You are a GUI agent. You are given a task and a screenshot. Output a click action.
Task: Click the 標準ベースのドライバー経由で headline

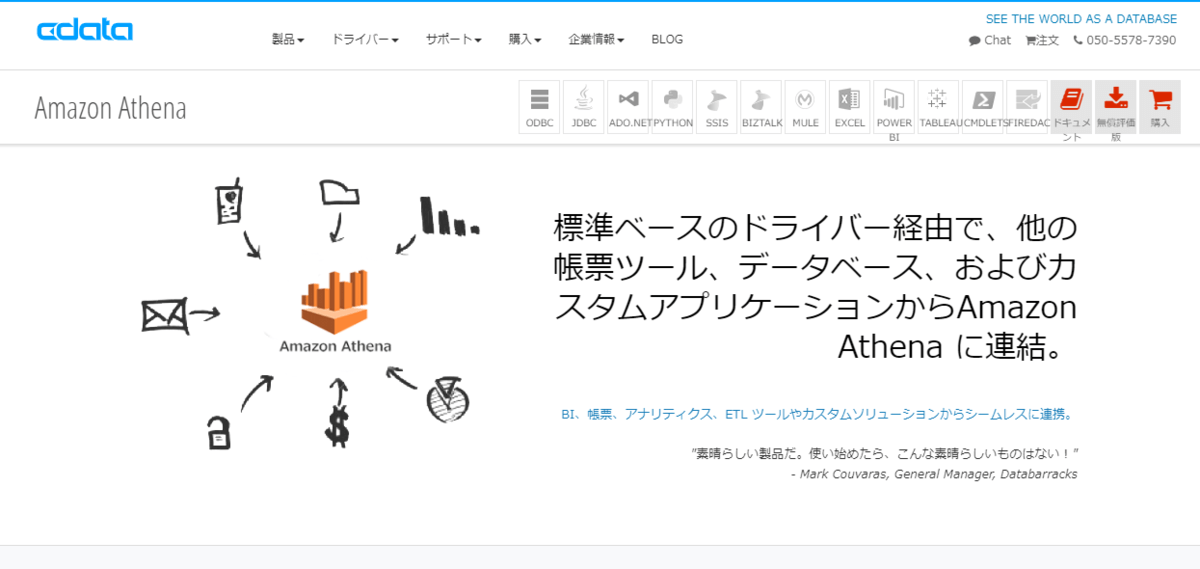(x=815, y=287)
